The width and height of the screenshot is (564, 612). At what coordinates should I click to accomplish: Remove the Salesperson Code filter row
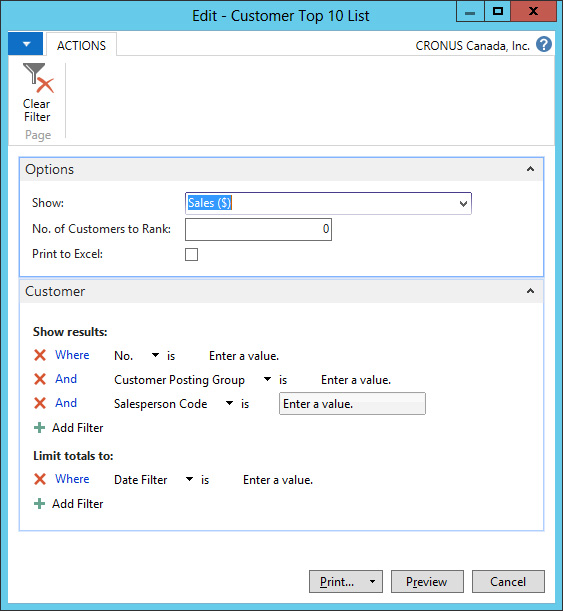pos(40,403)
